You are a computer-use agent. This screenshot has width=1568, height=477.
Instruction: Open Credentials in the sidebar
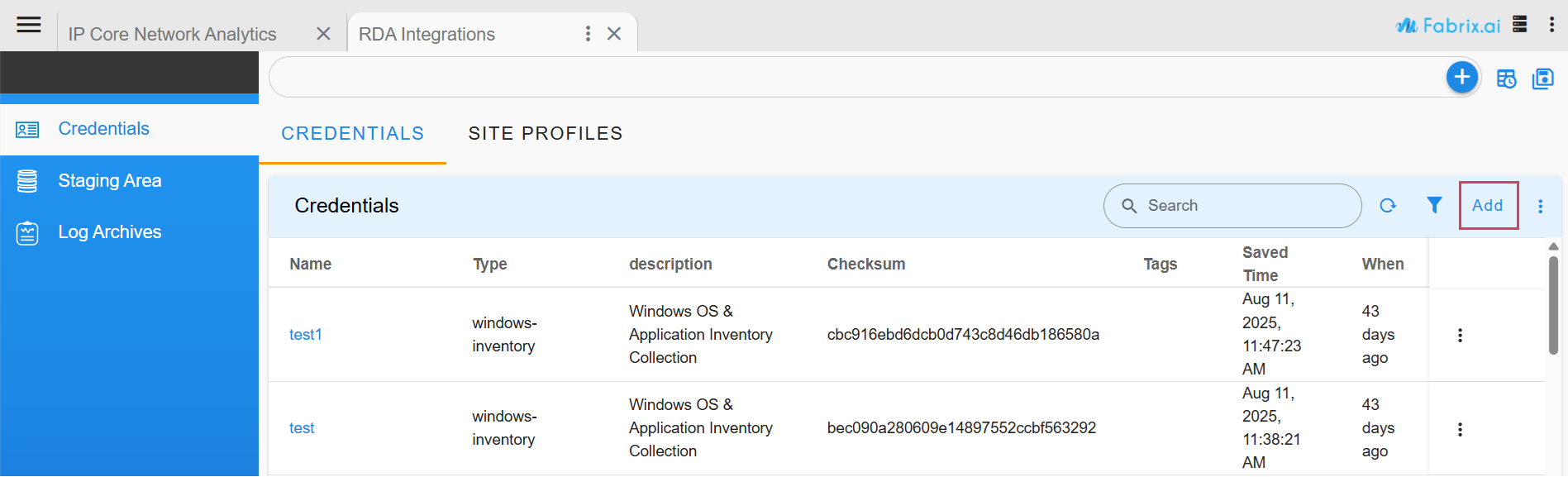129,129
